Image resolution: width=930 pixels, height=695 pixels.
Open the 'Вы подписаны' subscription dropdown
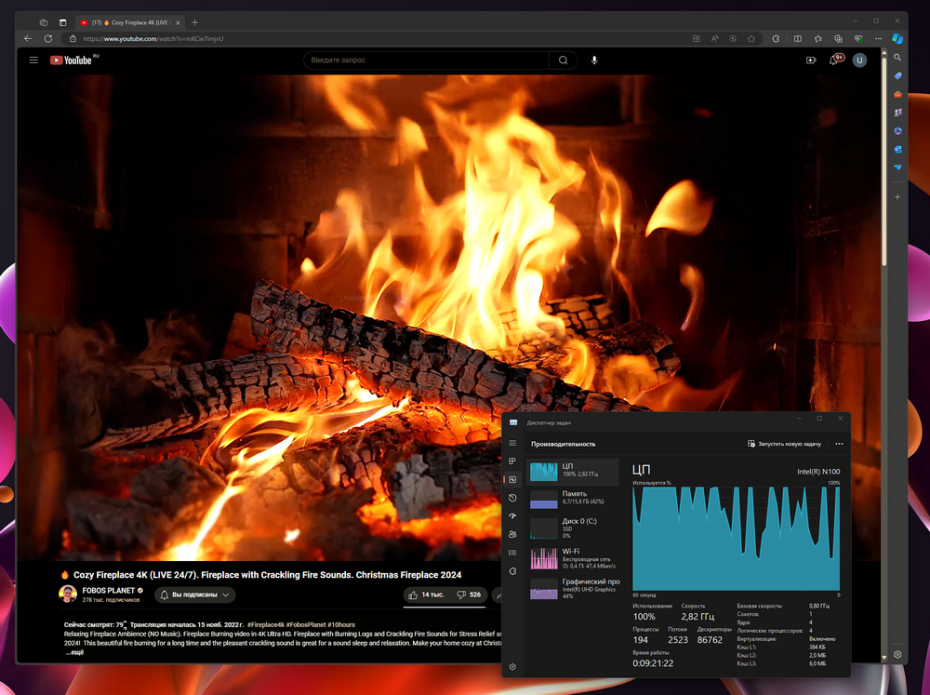point(195,595)
